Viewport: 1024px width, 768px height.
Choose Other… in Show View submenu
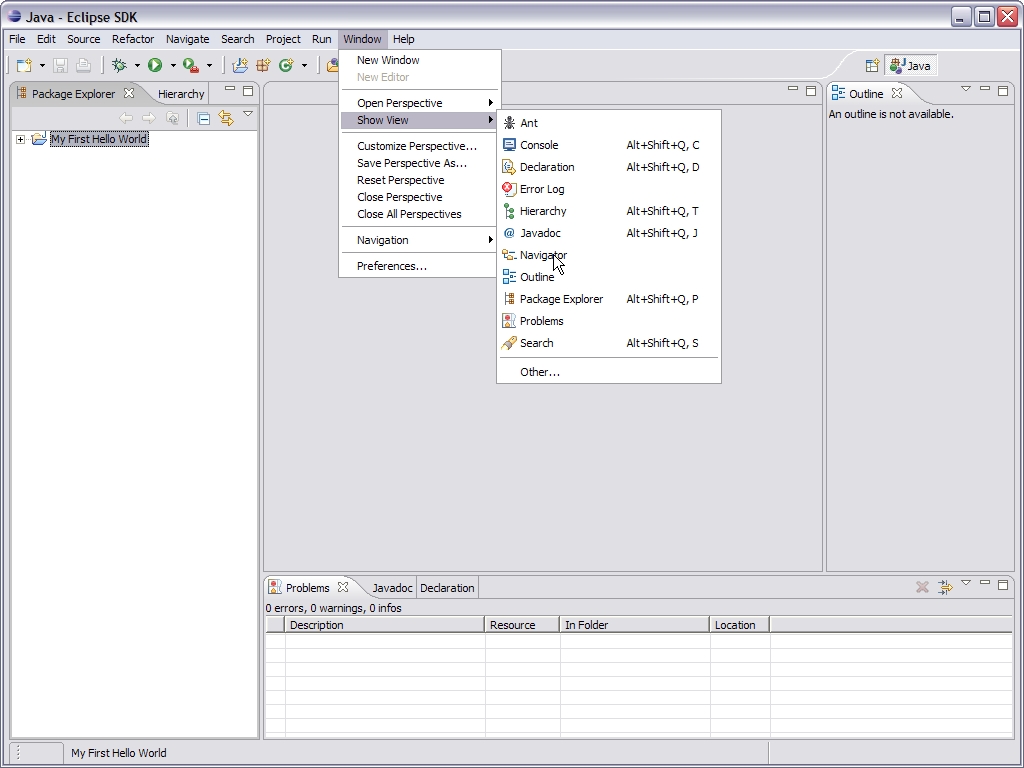point(609,372)
